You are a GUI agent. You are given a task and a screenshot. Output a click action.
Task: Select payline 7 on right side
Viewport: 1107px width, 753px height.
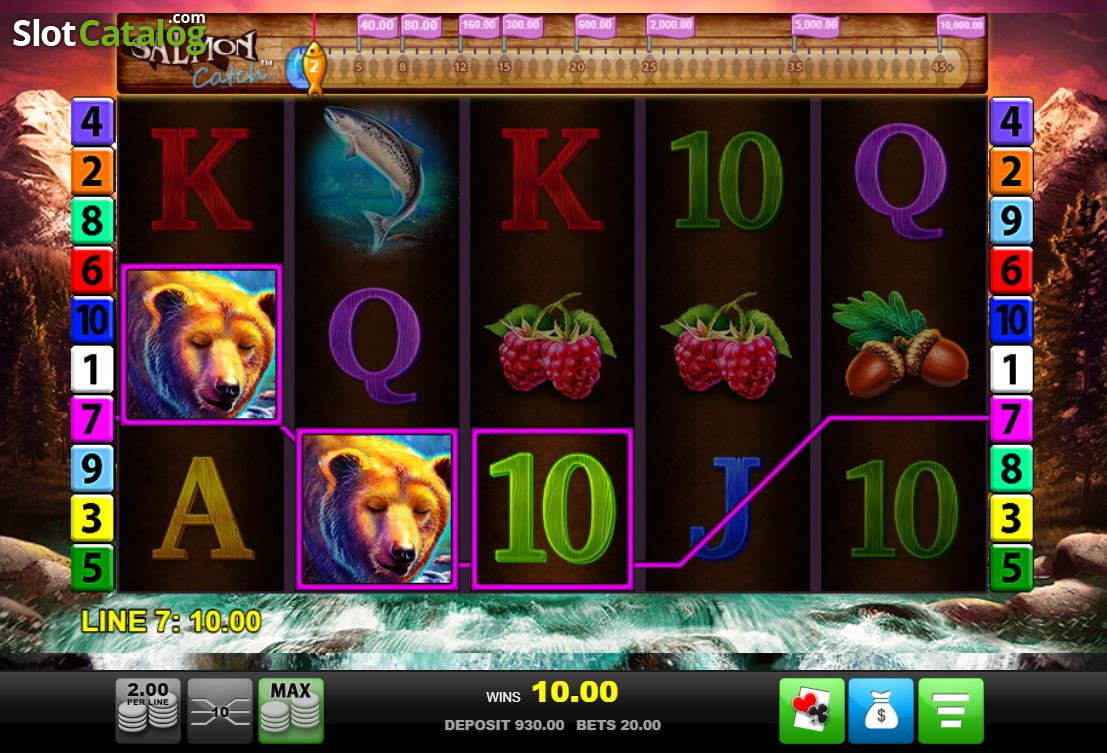[x=1011, y=419]
